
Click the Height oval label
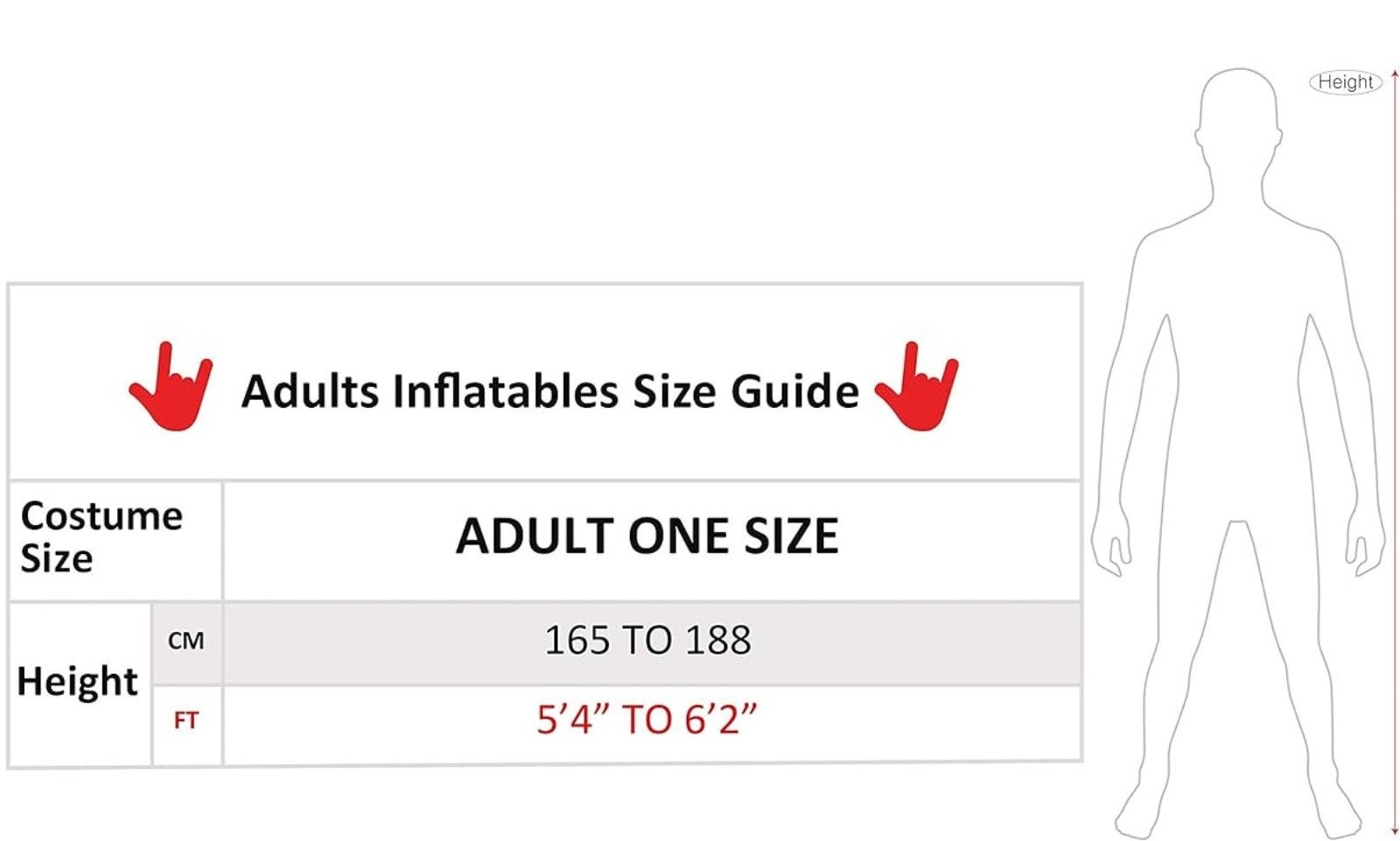pyautogui.click(x=1345, y=82)
